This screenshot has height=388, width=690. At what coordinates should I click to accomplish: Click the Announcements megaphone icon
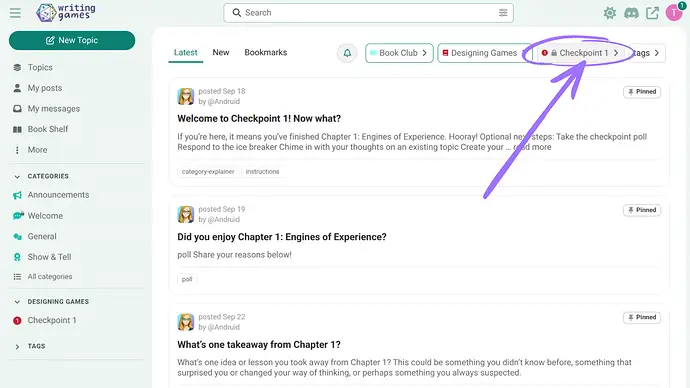pyautogui.click(x=17, y=195)
